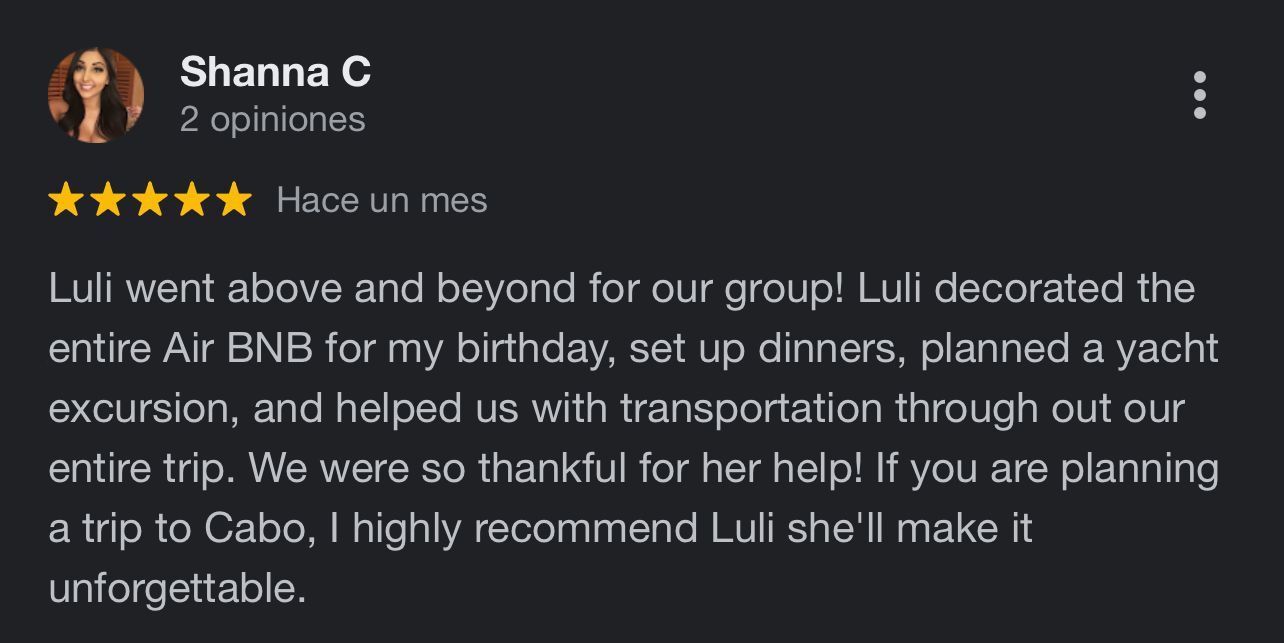1284x643 pixels.
Task: Click the third yellow rating star
Action: [150, 200]
